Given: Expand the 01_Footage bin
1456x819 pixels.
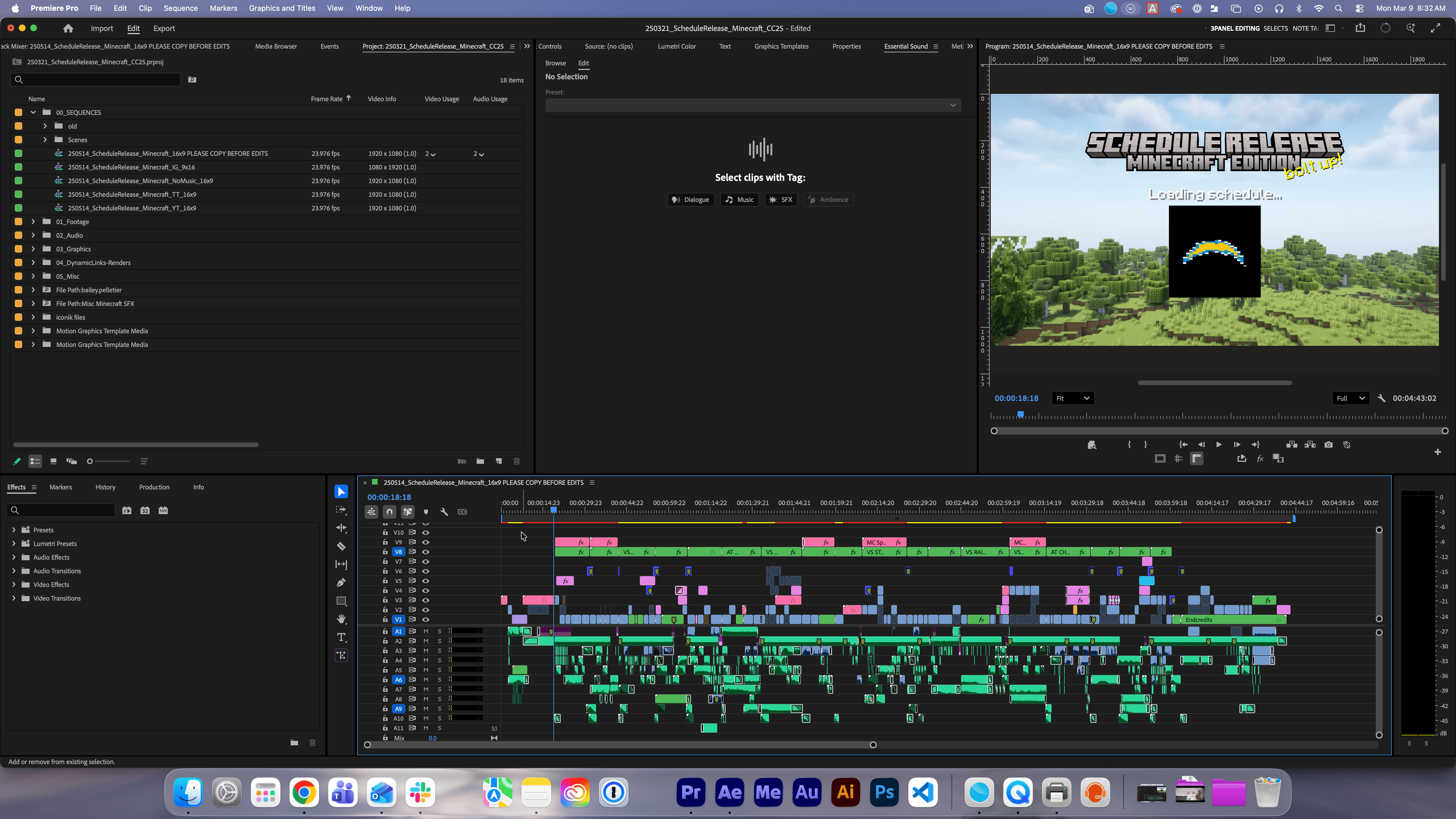Looking at the screenshot, I should point(33,222).
